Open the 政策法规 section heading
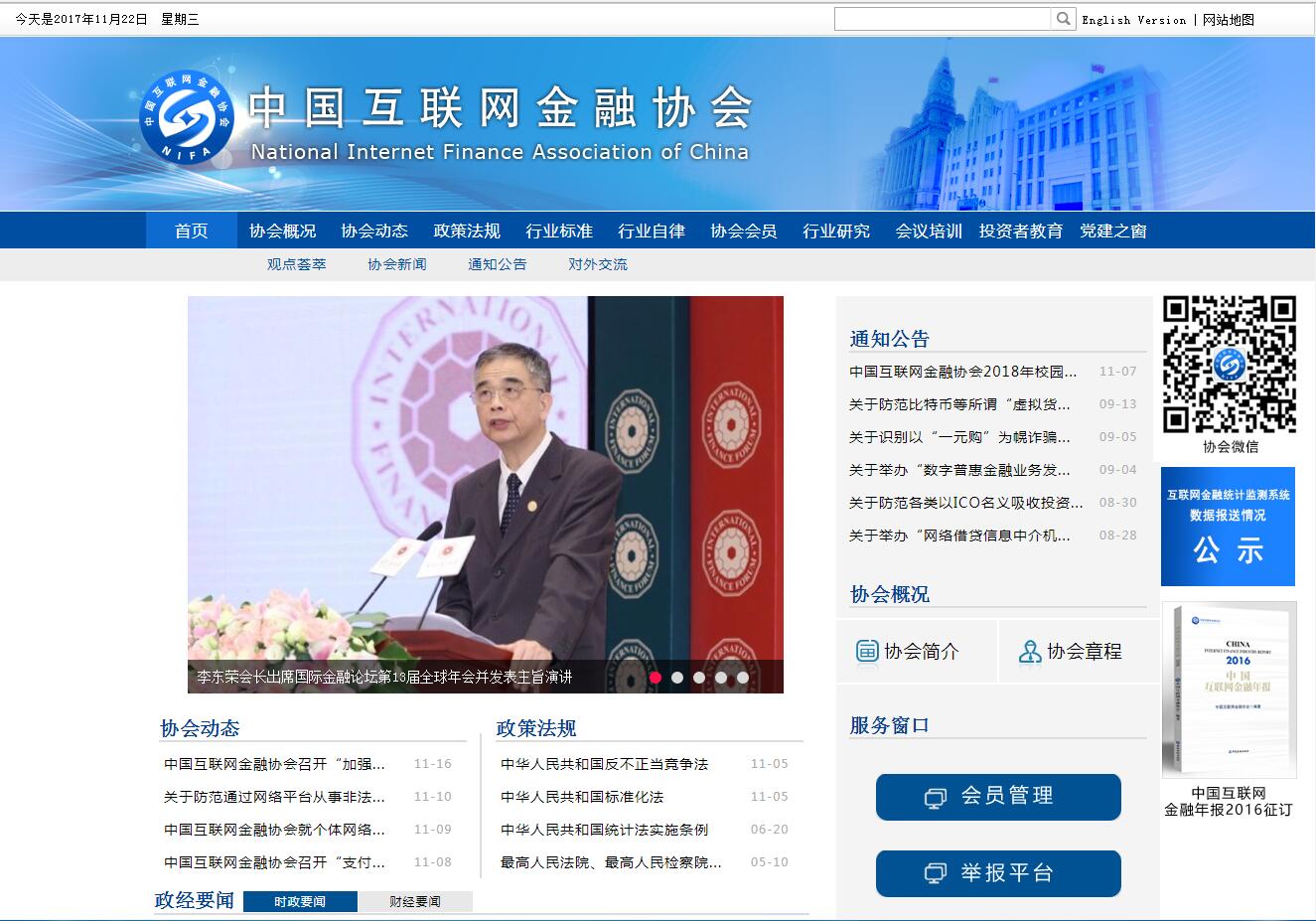The image size is (1316, 921). 536,728
